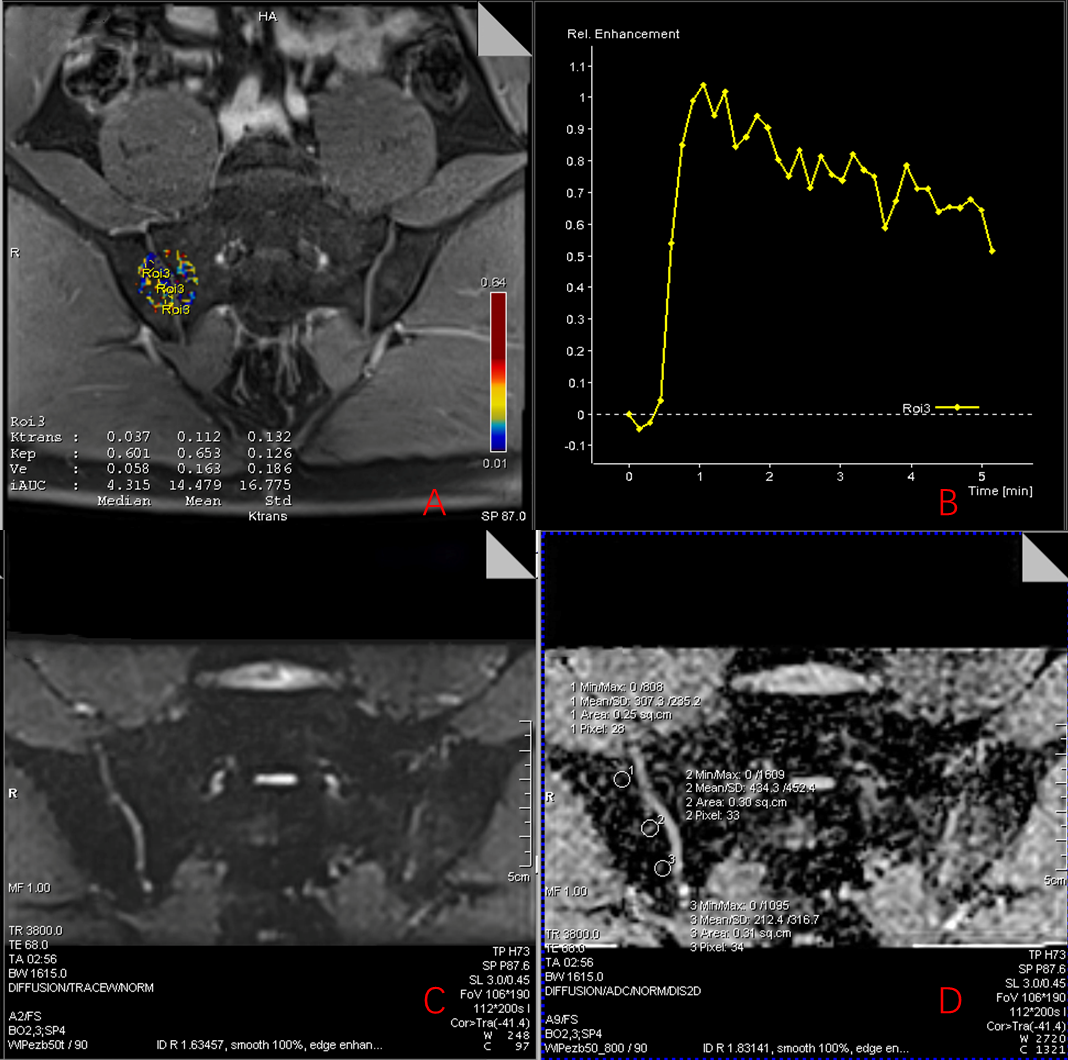Viewport: 1068px width, 1060px height.
Task: Click ROI 1 Mean/SD measurement text
Action: click(x=635, y=701)
